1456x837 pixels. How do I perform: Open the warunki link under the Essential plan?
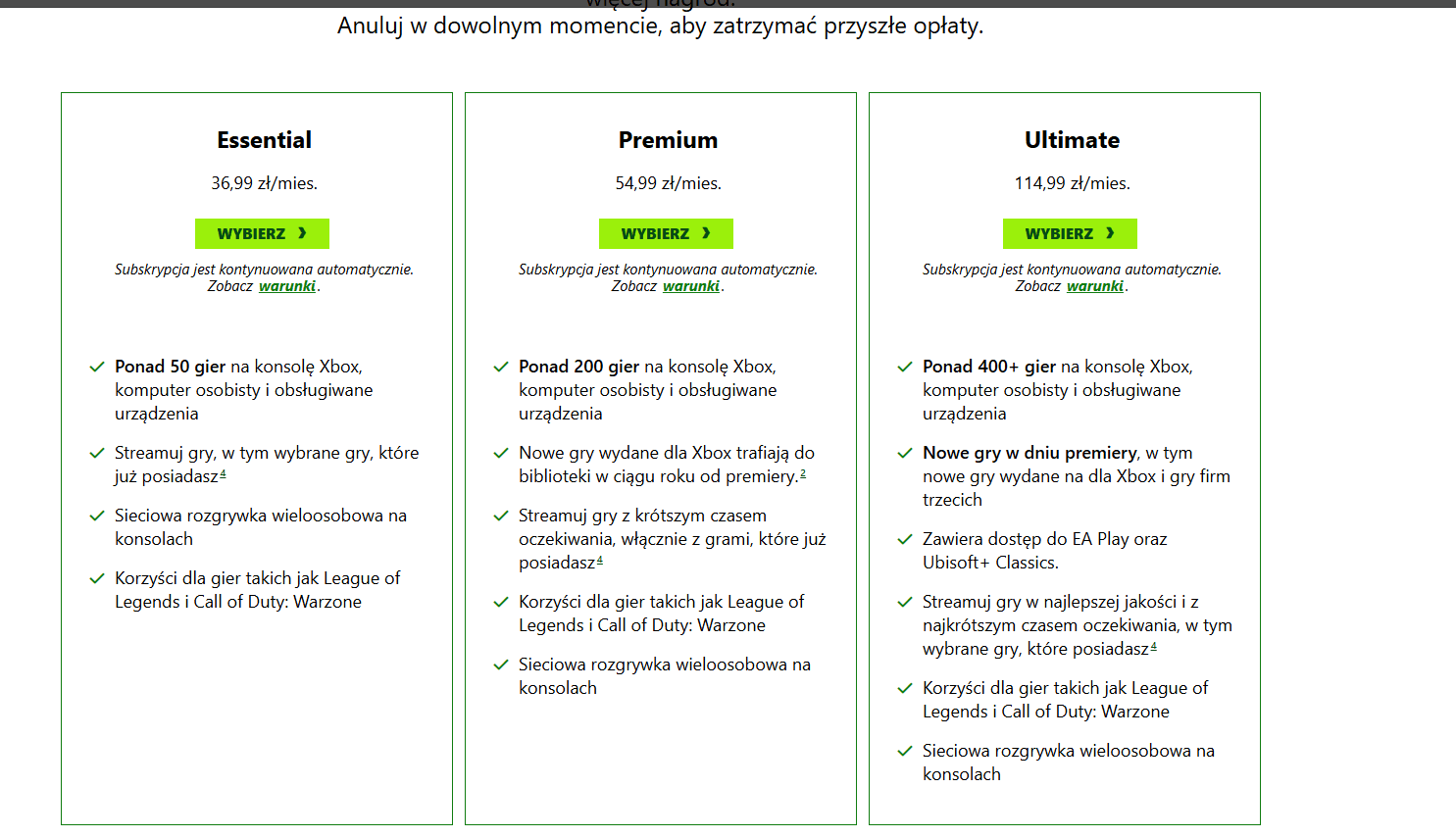pos(287,286)
